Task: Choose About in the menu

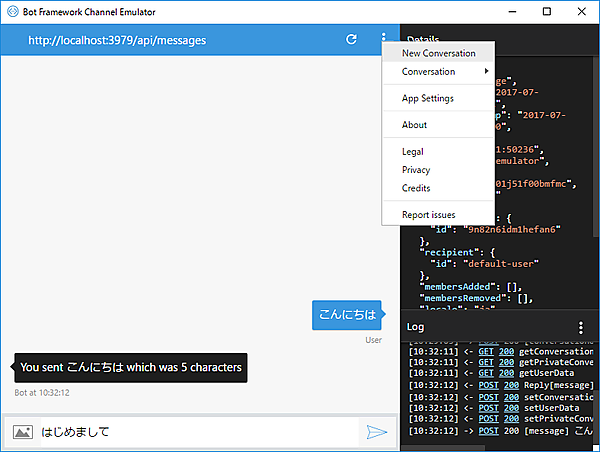Action: [439, 125]
